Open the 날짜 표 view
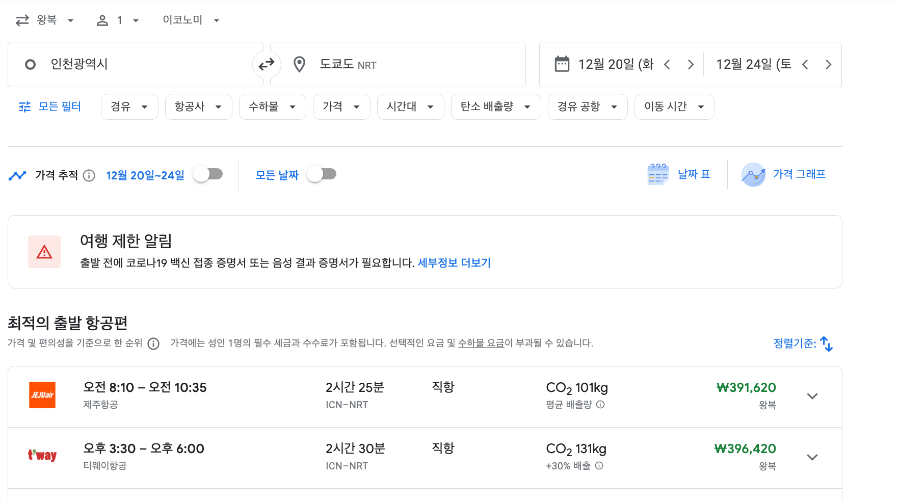This screenshot has height=500, width=900. pos(679,175)
